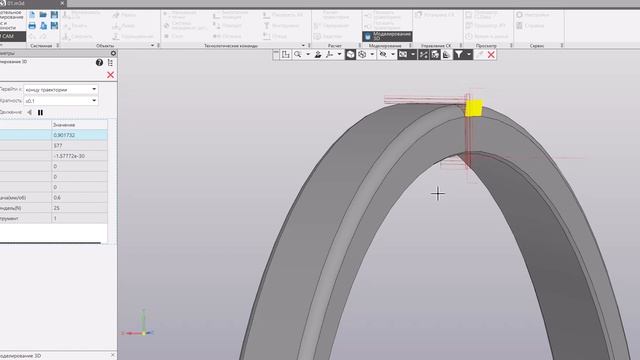Open the zoom options dropdown arrow
This screenshot has height=360, width=640.
308,54
